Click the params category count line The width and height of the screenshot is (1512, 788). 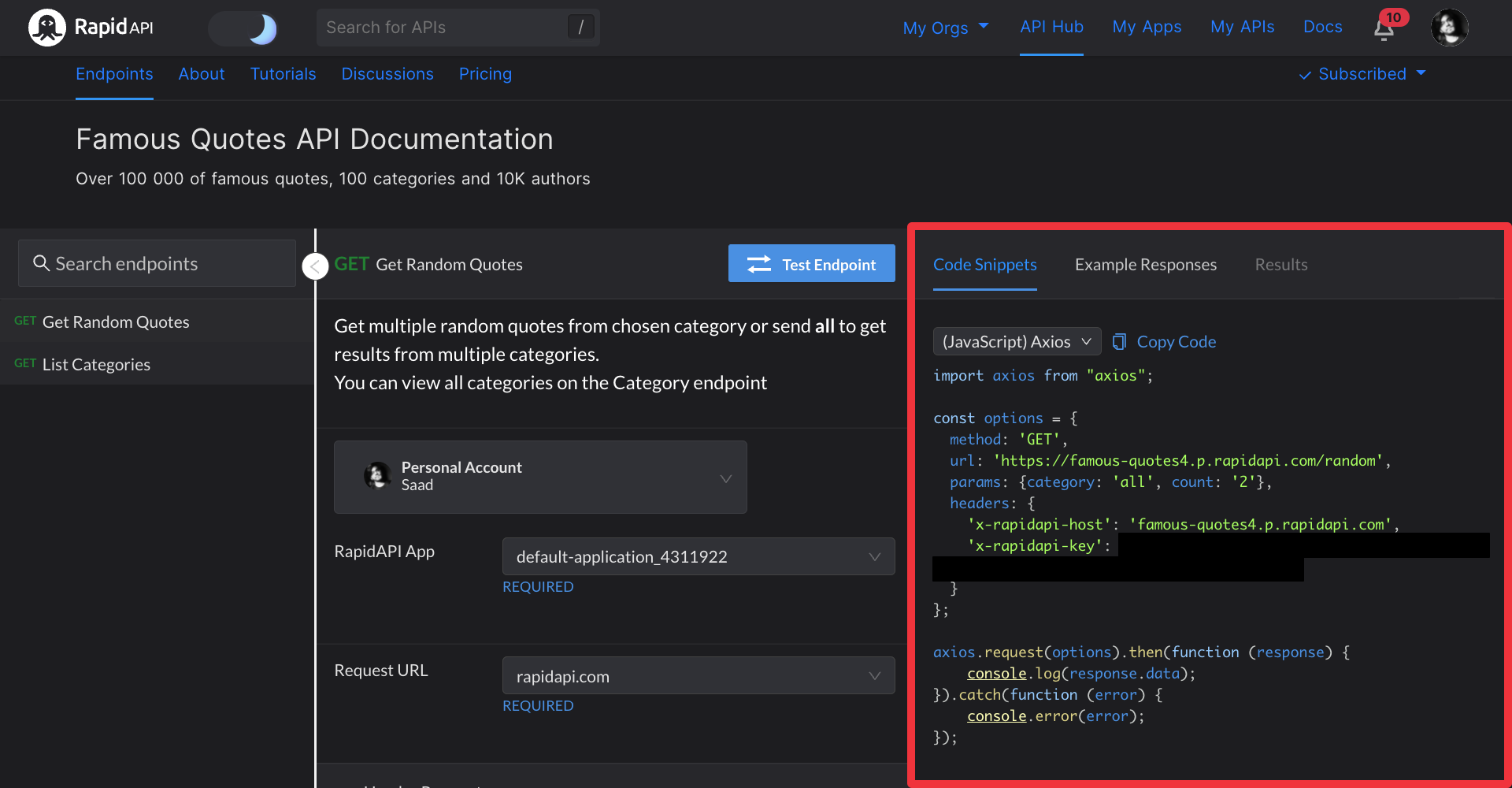[x=1110, y=481]
